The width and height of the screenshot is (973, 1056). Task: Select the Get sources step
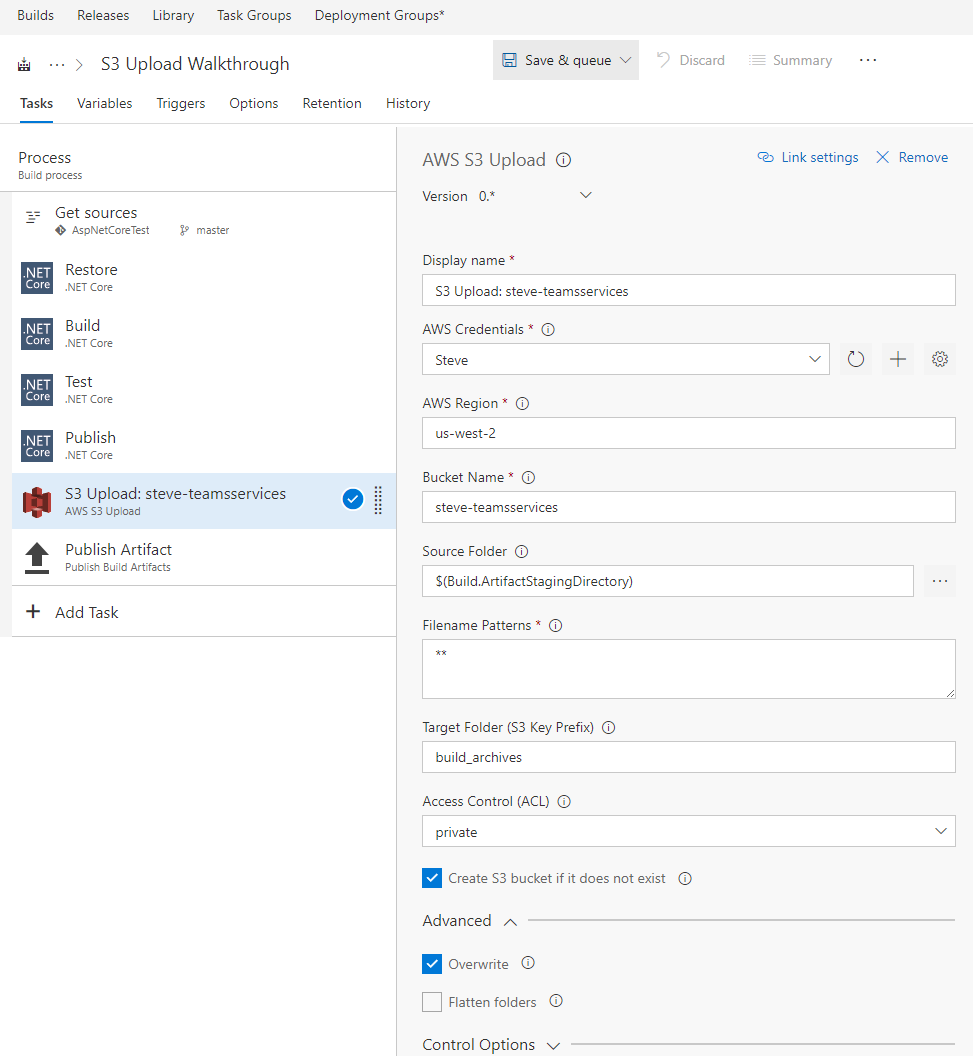pos(204,220)
